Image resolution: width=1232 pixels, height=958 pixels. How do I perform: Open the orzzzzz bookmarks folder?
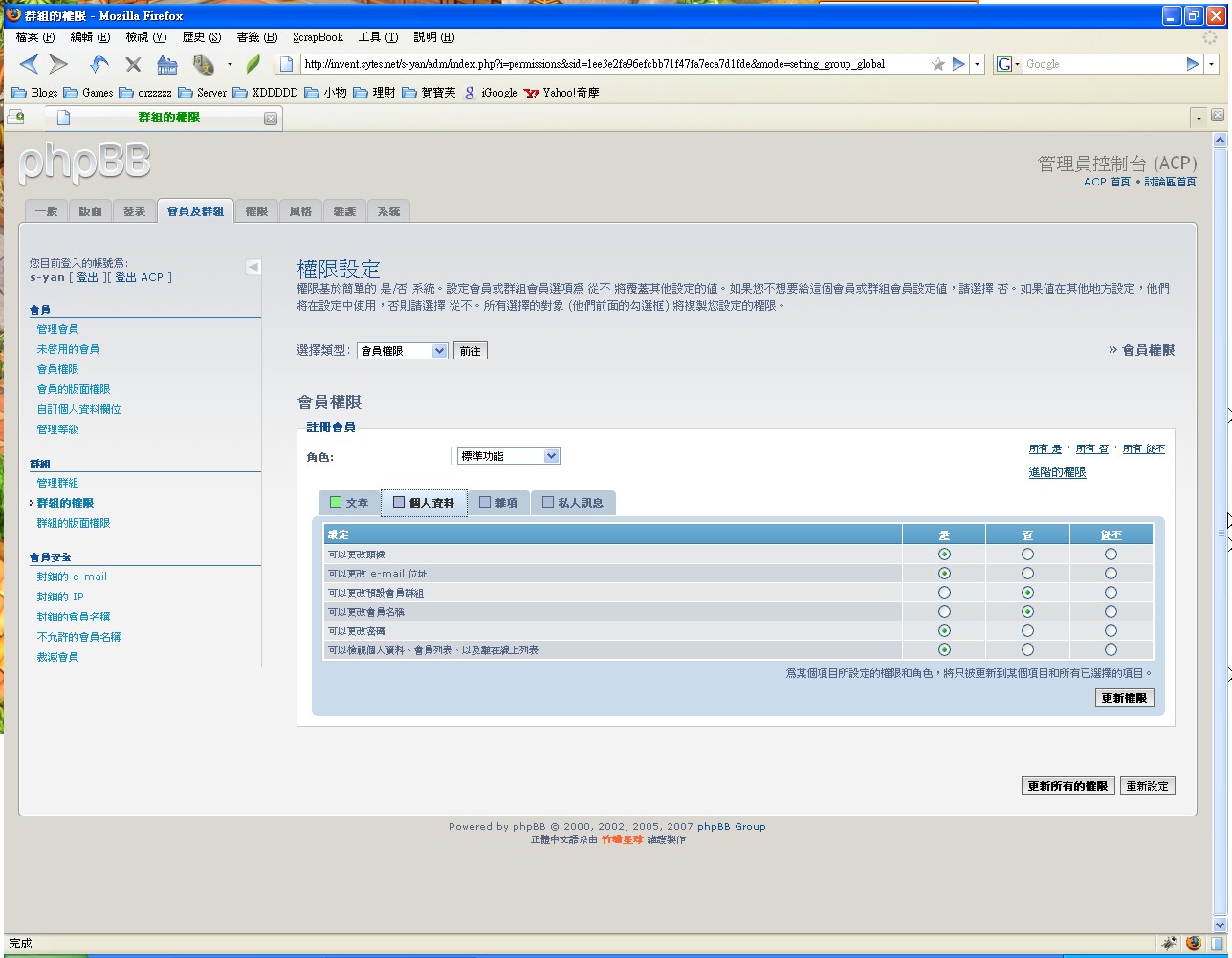[145, 93]
